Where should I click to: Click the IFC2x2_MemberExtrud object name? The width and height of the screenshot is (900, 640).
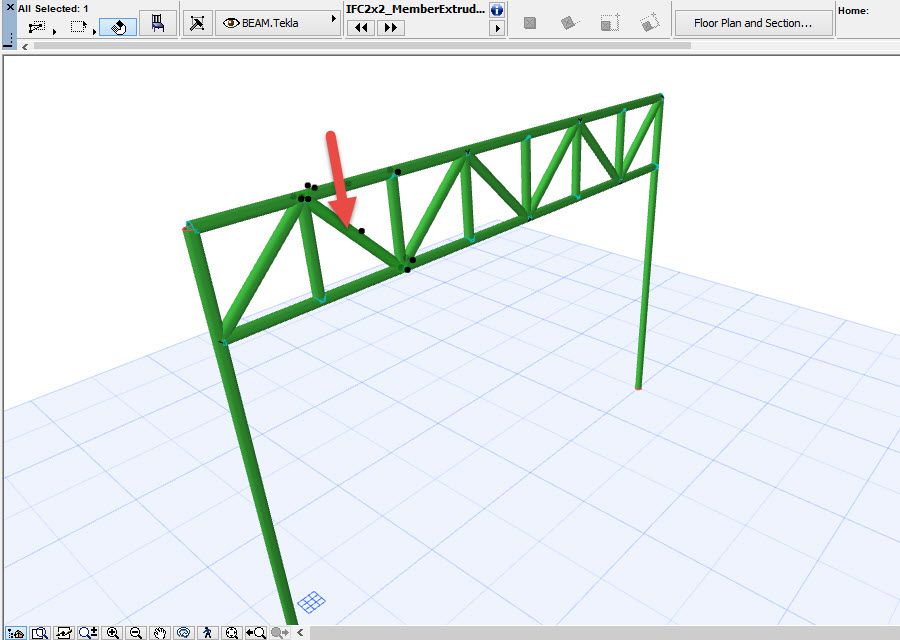coord(415,9)
